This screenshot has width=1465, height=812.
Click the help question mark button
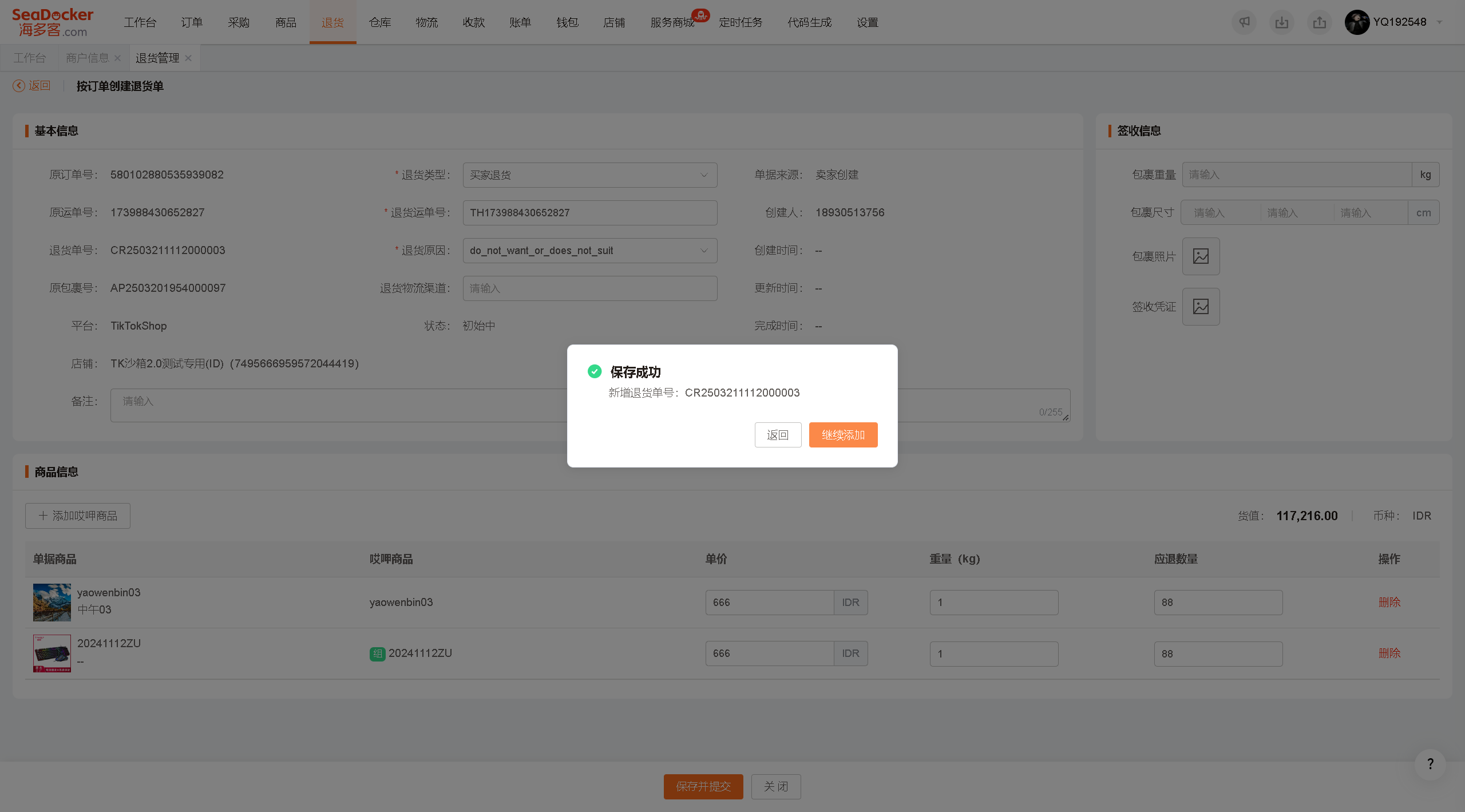coord(1430,764)
